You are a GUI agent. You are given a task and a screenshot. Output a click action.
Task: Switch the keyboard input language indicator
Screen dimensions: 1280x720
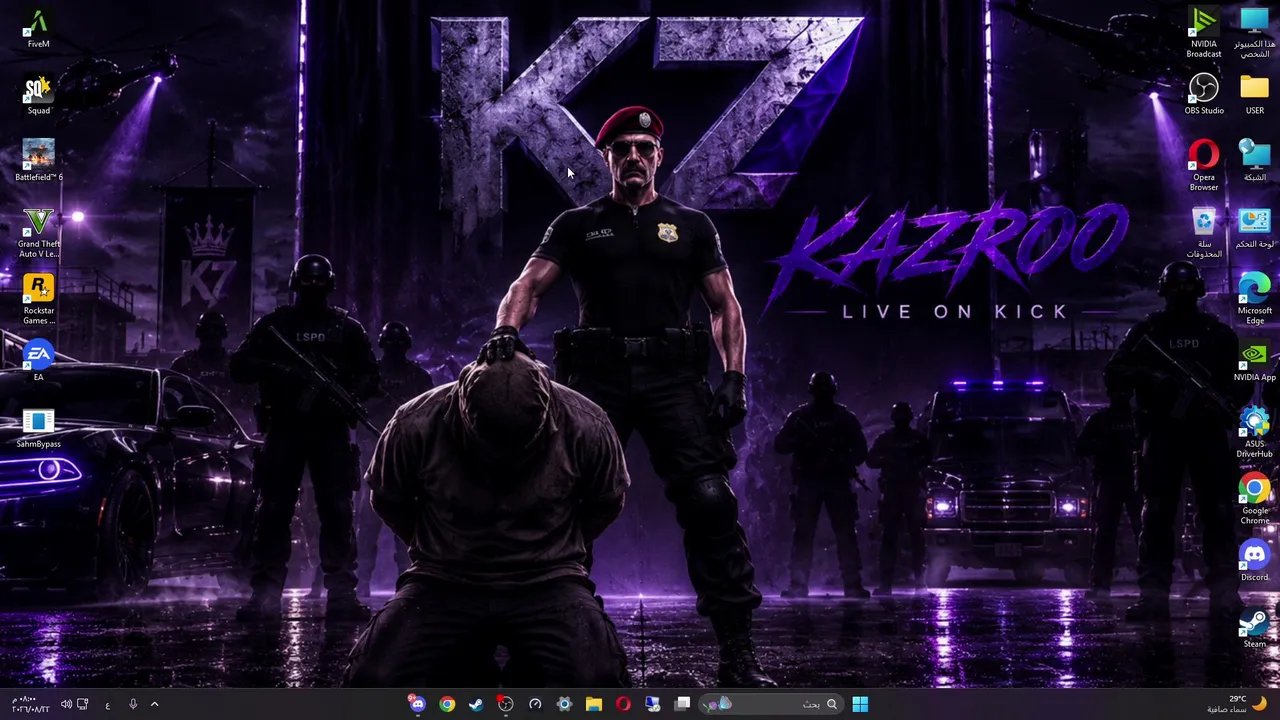click(108, 704)
